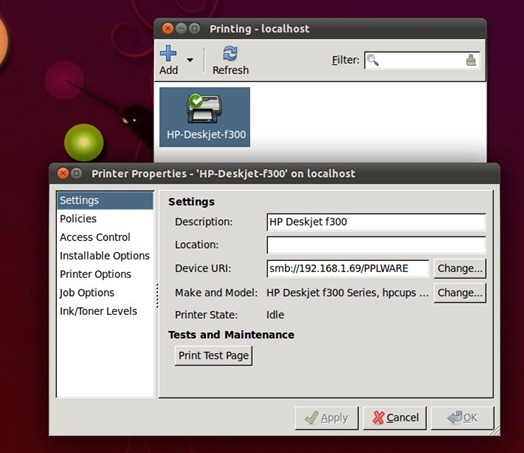Viewport: 524px width, 453px height.
Task: Click the 'HP Deskjet f300 Series, hpcups' text
Action: pyautogui.click(x=347, y=293)
